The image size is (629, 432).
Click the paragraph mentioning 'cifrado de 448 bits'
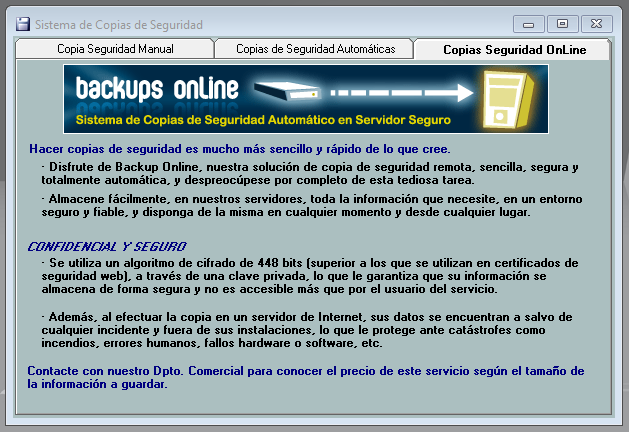pos(310,276)
